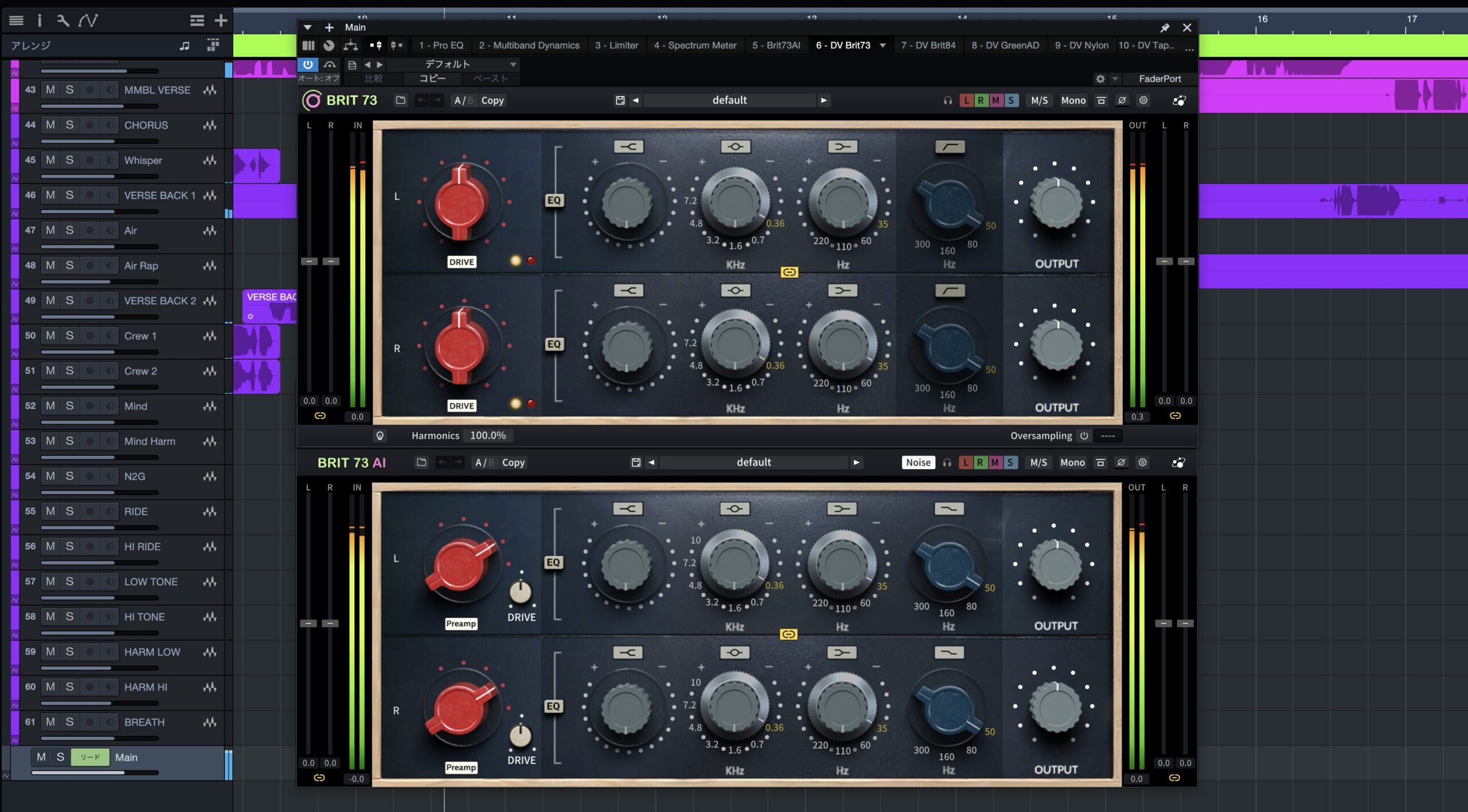This screenshot has height=812, width=1468.
Task: Switch to the 1 - Pro EQ tab
Action: pyautogui.click(x=441, y=45)
